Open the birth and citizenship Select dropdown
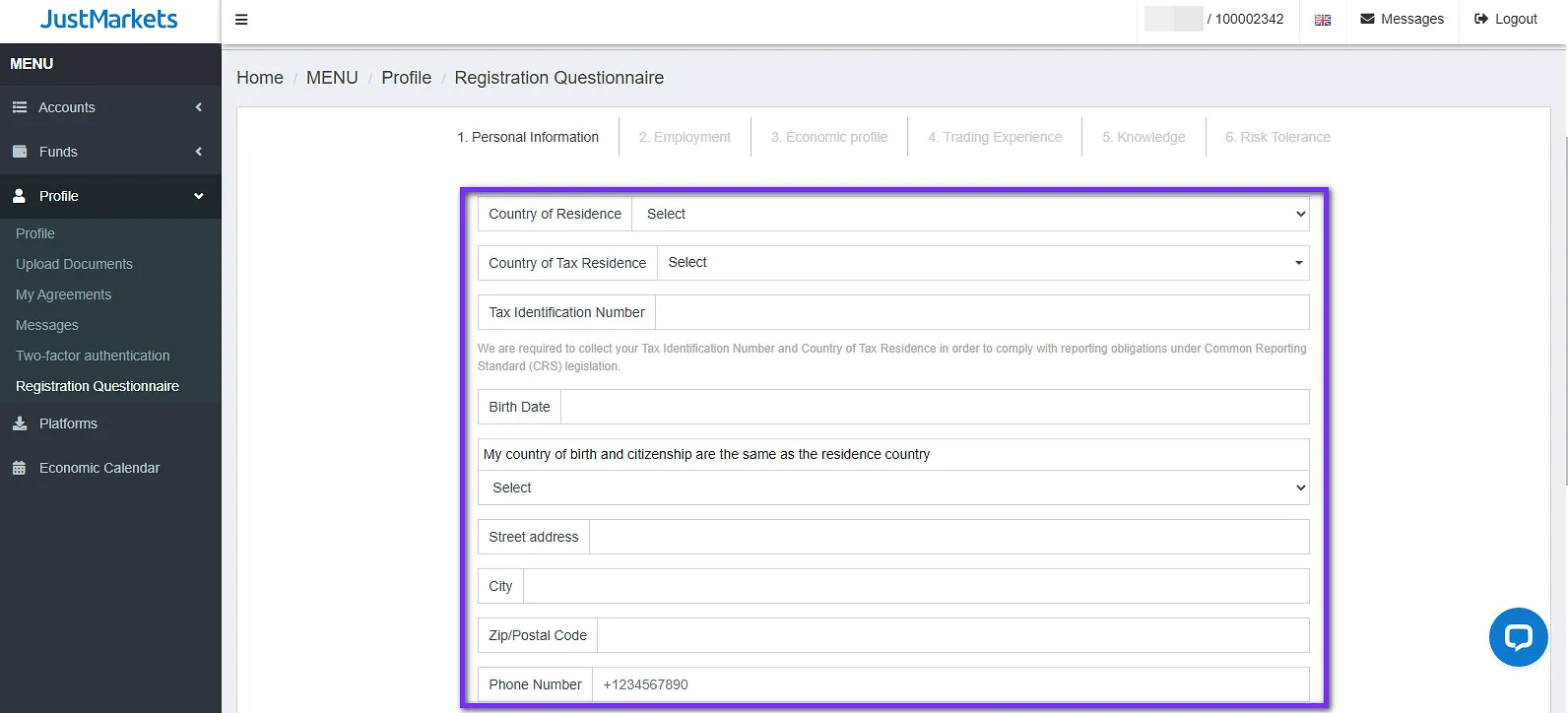 click(x=893, y=487)
